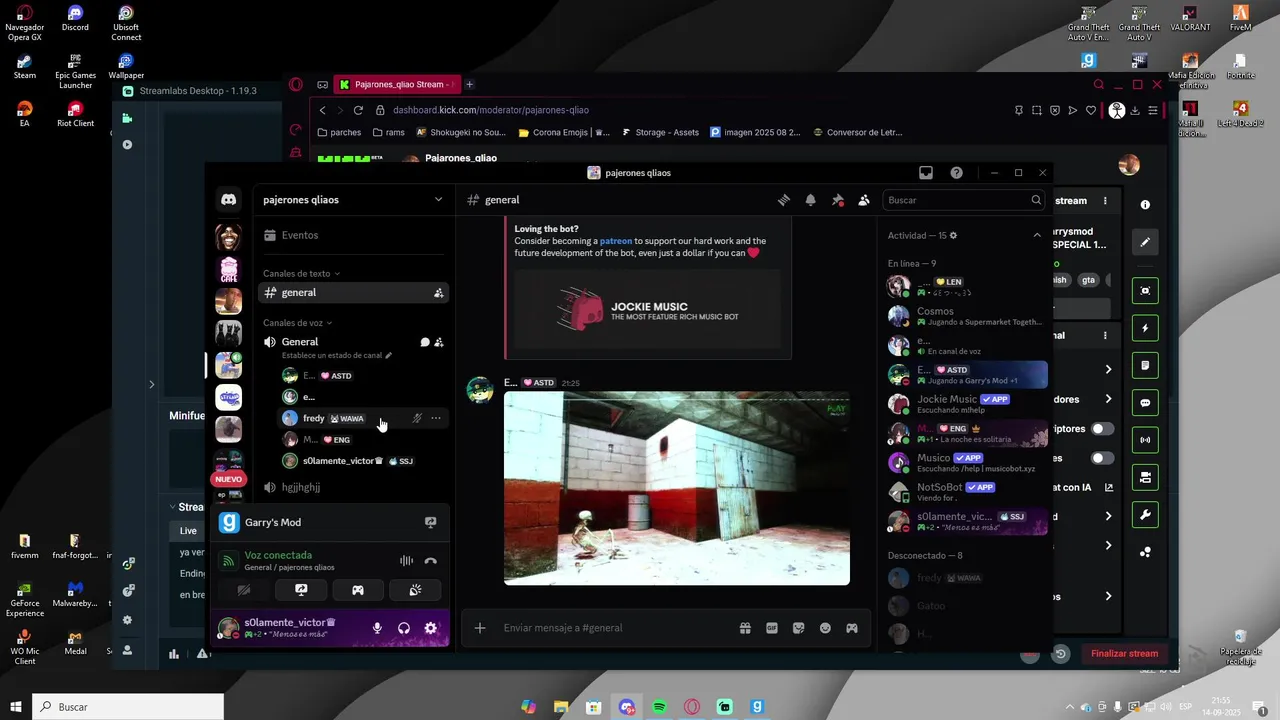Open gift icon in message bar
1280x720 pixels.
[745, 628]
